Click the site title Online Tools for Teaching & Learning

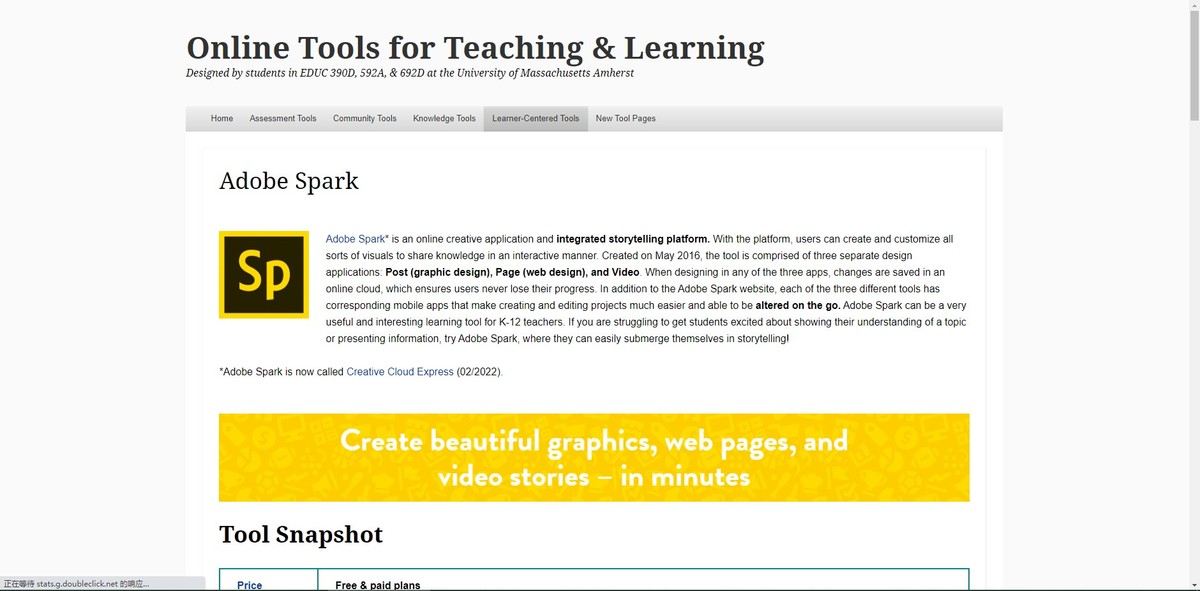(x=475, y=47)
